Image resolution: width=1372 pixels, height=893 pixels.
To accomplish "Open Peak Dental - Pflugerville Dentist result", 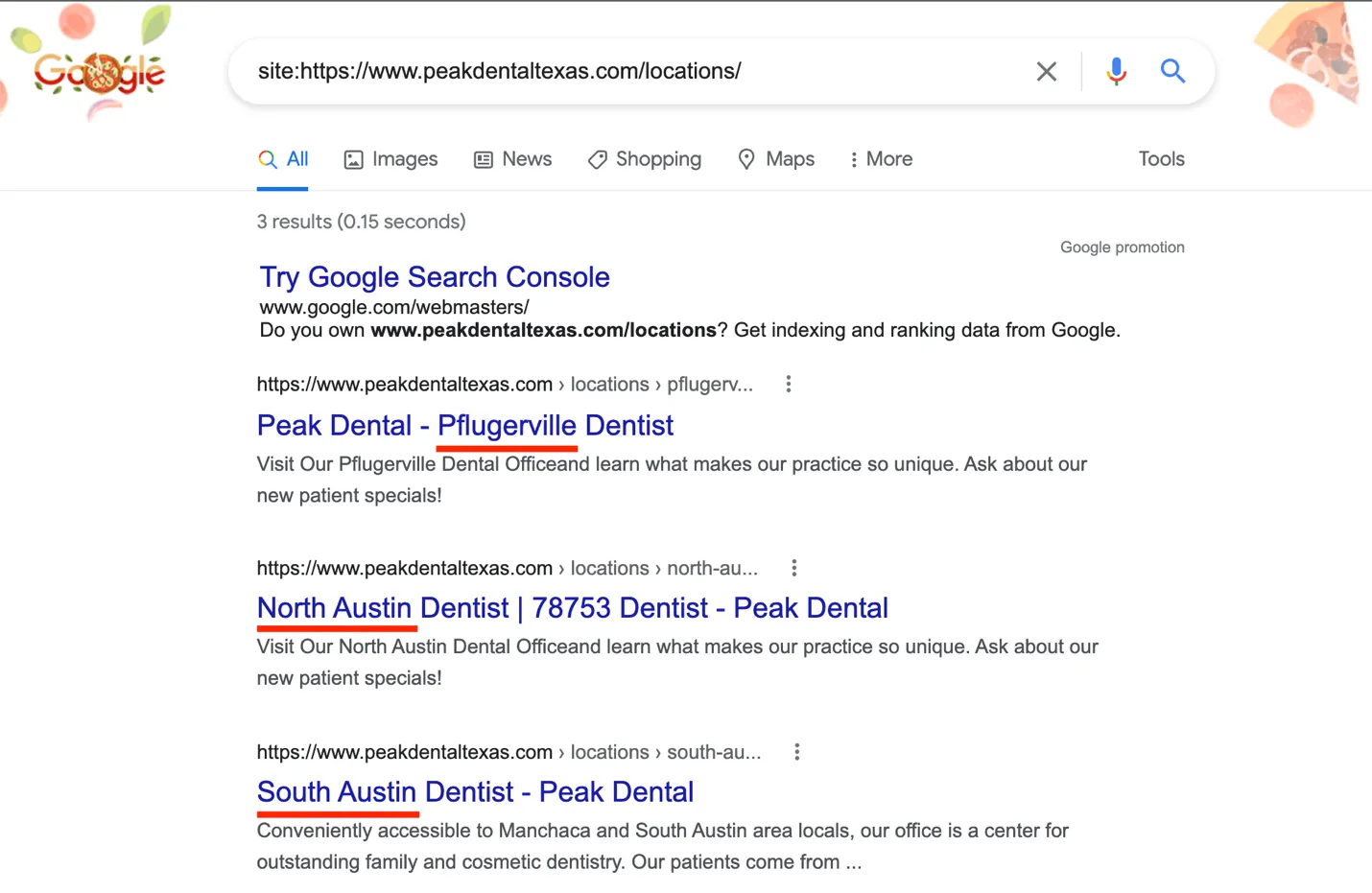I will [x=465, y=425].
